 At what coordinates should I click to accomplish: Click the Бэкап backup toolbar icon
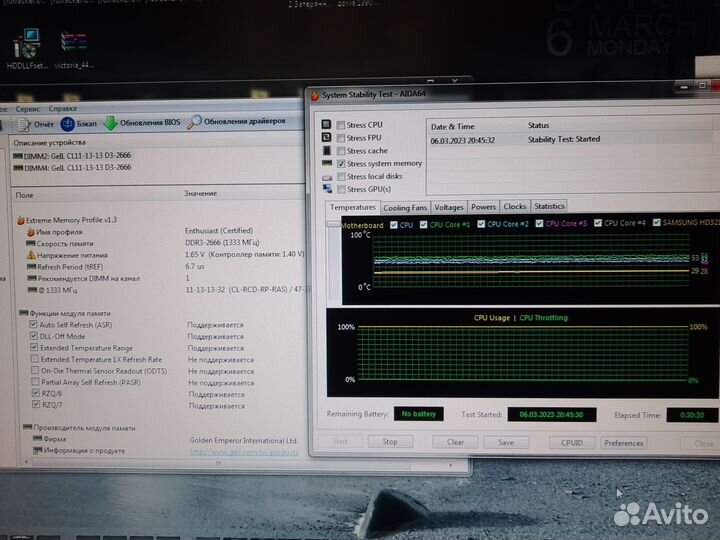click(67, 124)
